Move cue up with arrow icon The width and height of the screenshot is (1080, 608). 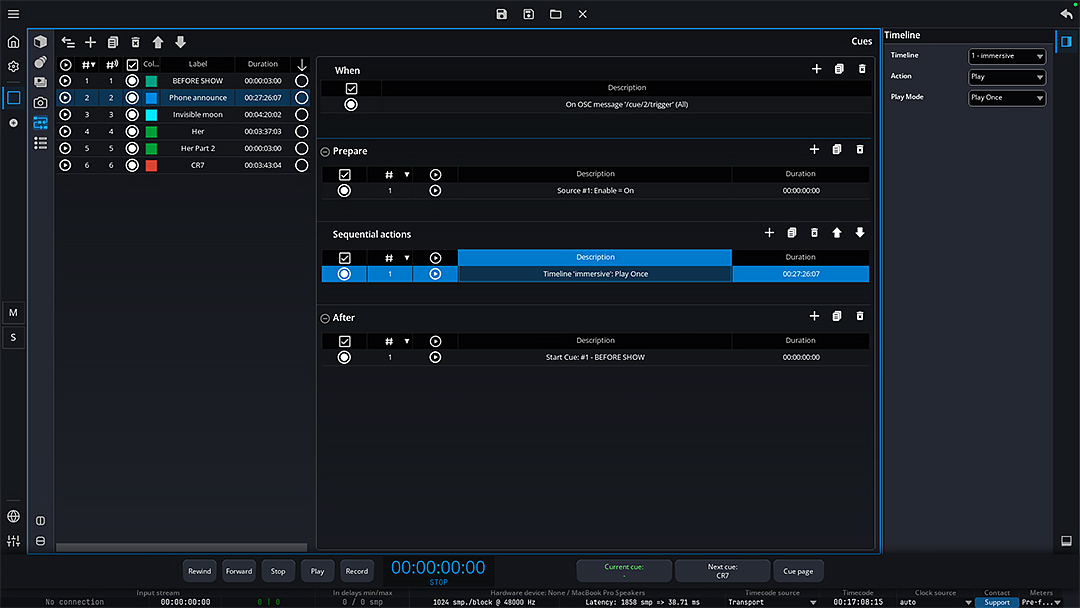click(x=158, y=42)
